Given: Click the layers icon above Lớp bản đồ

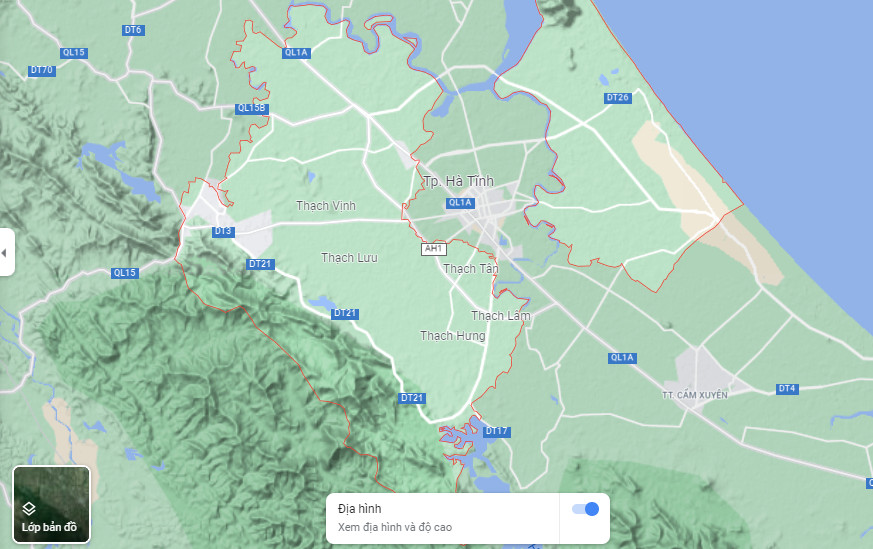Looking at the screenshot, I should click(29, 508).
